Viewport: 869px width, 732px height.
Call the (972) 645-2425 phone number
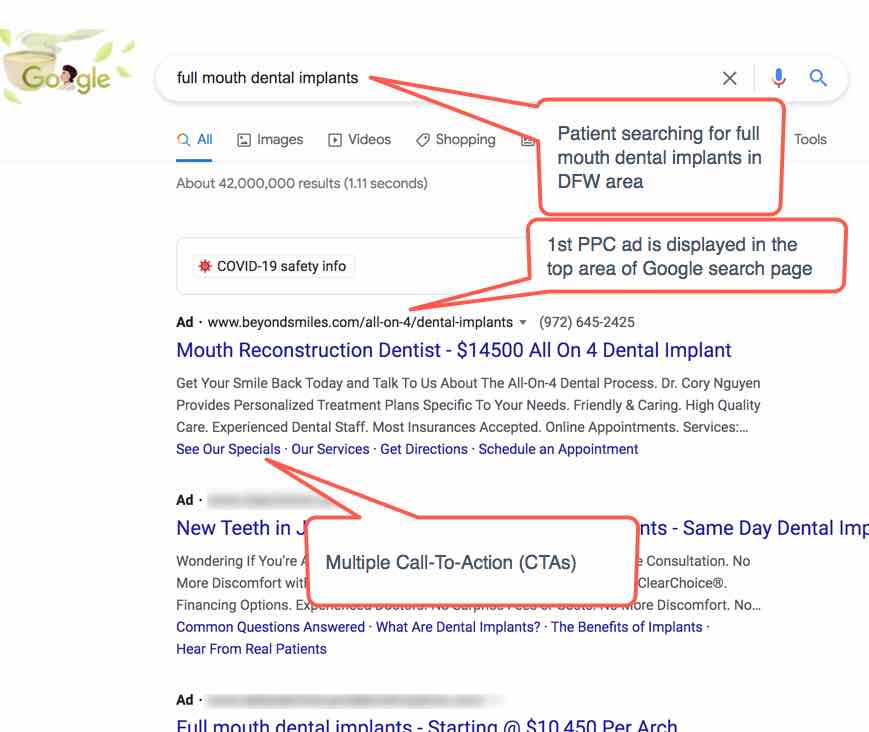[x=587, y=323]
